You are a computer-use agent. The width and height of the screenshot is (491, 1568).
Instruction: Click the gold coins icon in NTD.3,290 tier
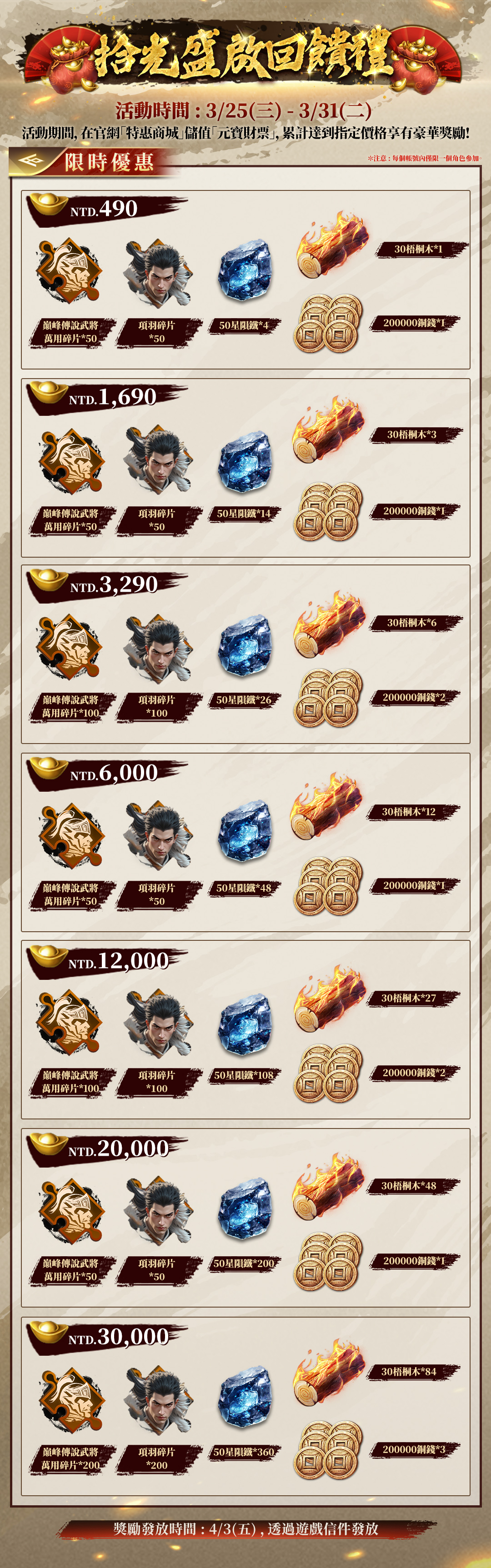(328, 698)
